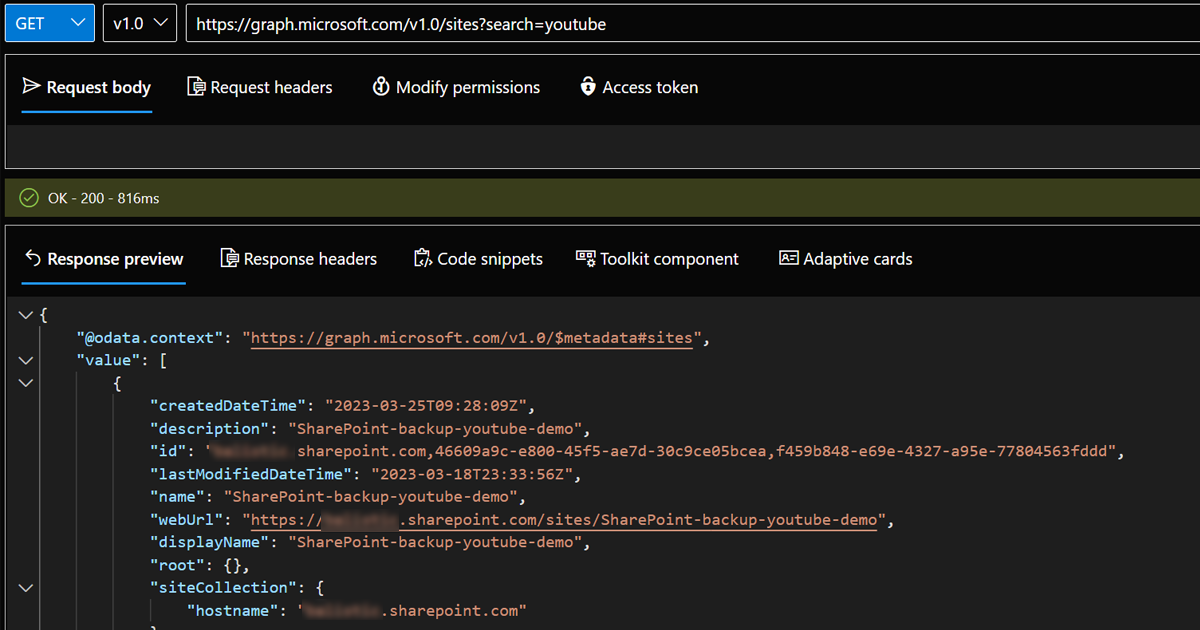Collapse the root JSON object chevron
The image size is (1200, 630).
[26, 315]
